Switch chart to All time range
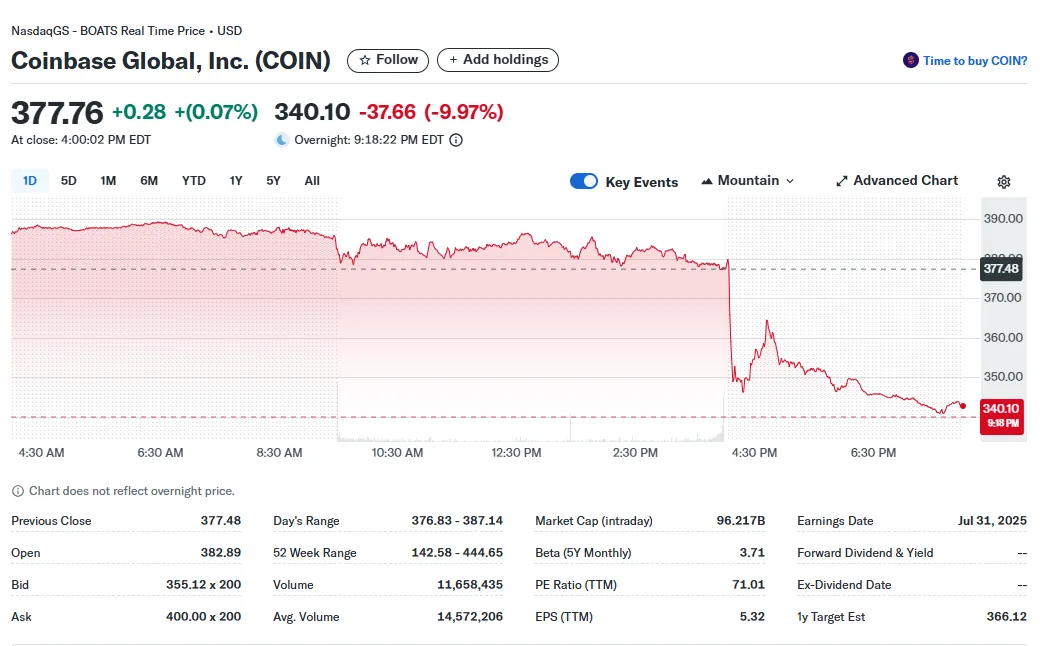 click(312, 181)
